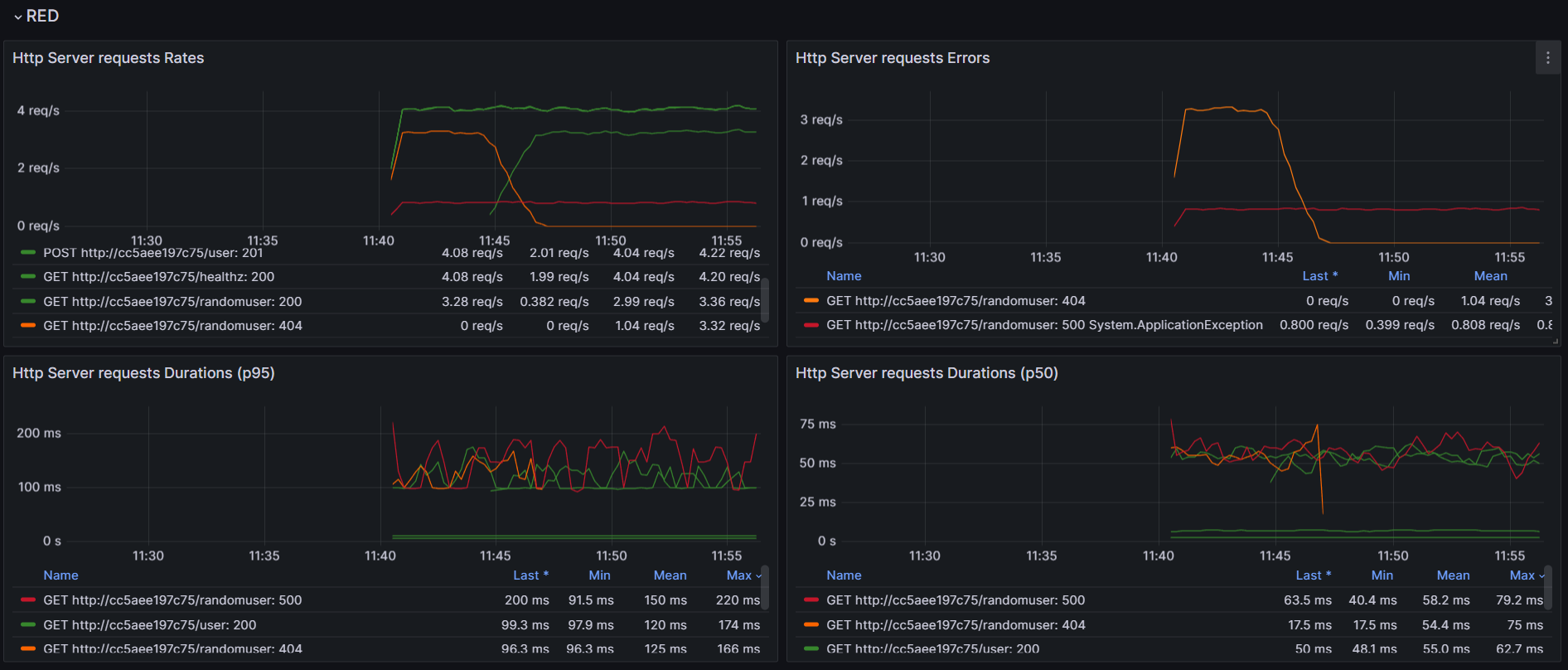The height and width of the screenshot is (670, 1568).
Task: Sort Errors legend by Last * column
Action: coord(1319,276)
